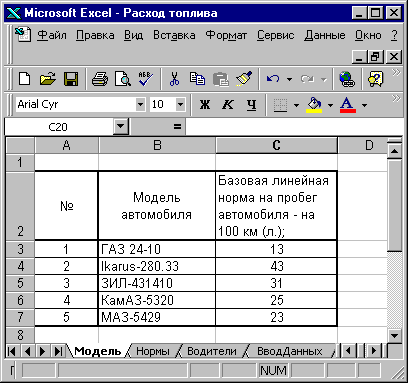Open Print Preview with the magnifier icon
The width and height of the screenshot is (411, 387).
(x=123, y=79)
